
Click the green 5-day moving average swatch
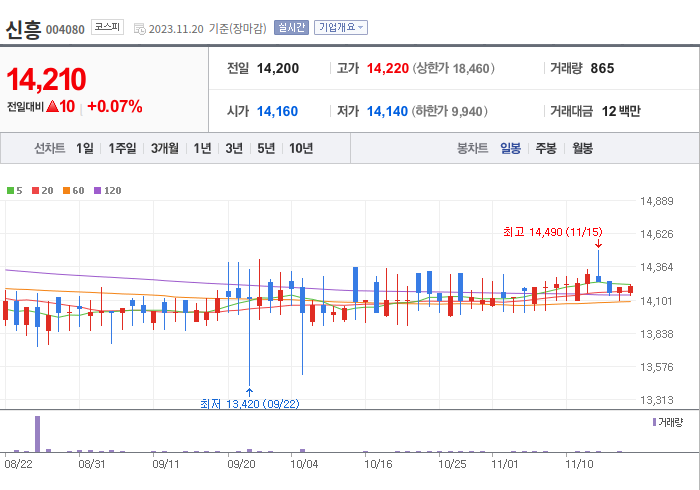pos(10,191)
